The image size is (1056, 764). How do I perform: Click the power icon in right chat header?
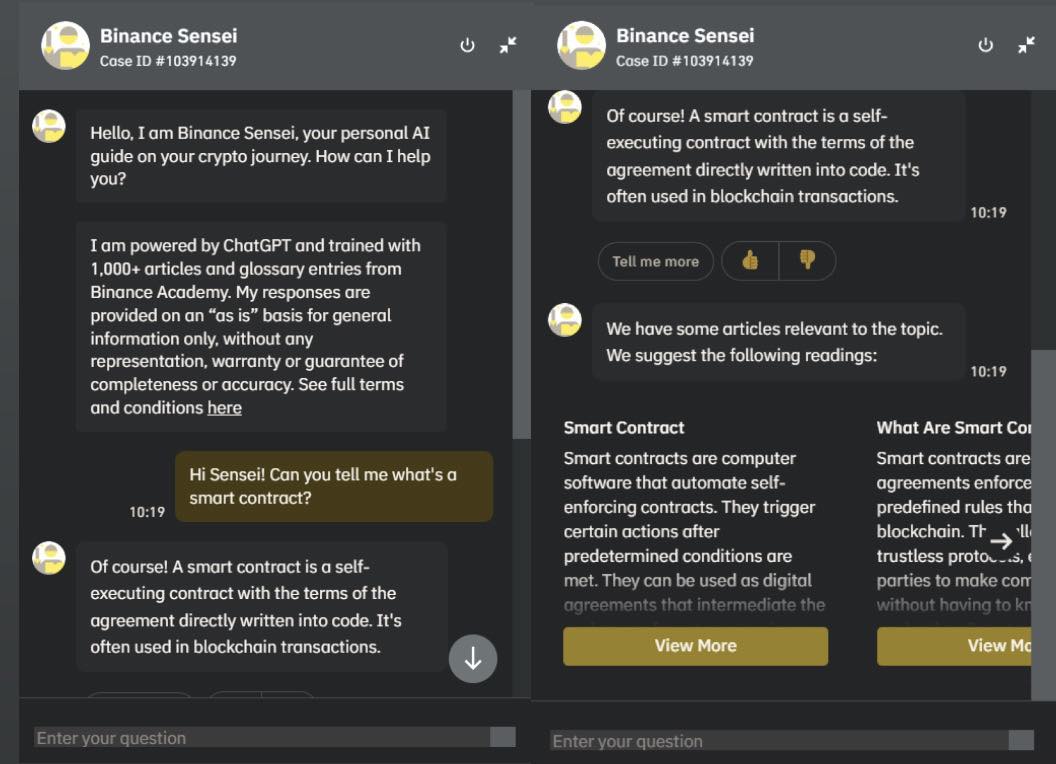click(x=985, y=45)
